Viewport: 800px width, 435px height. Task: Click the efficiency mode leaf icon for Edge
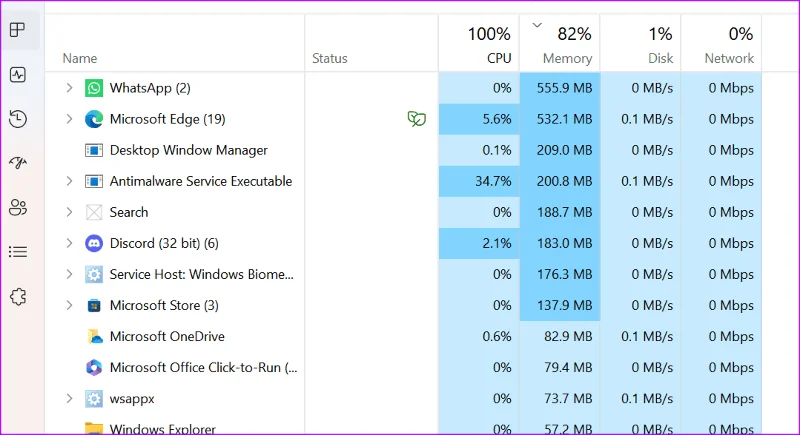point(416,119)
